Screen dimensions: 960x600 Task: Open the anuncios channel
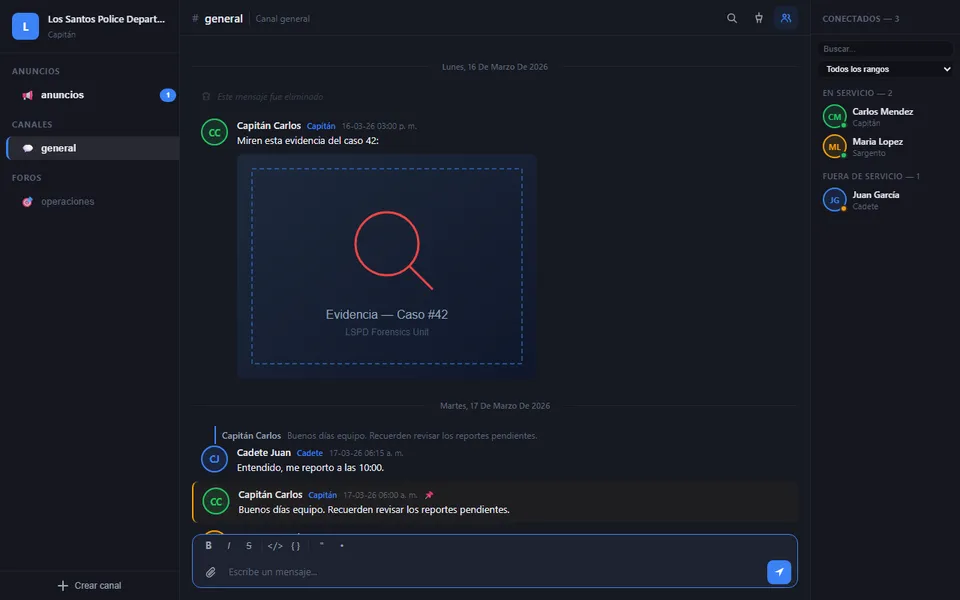(92, 95)
